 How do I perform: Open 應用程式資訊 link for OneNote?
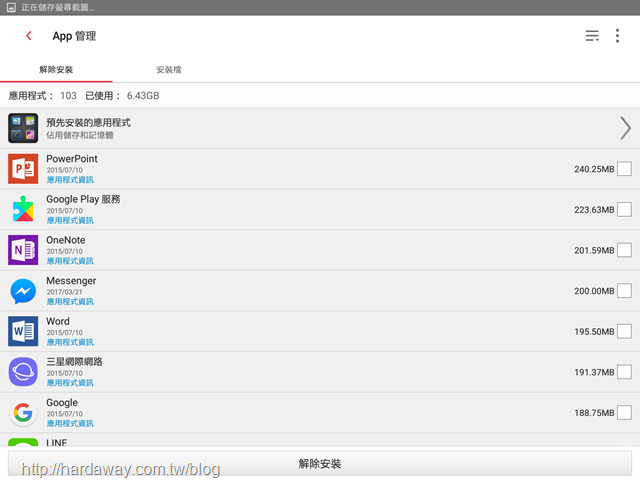tap(70, 261)
